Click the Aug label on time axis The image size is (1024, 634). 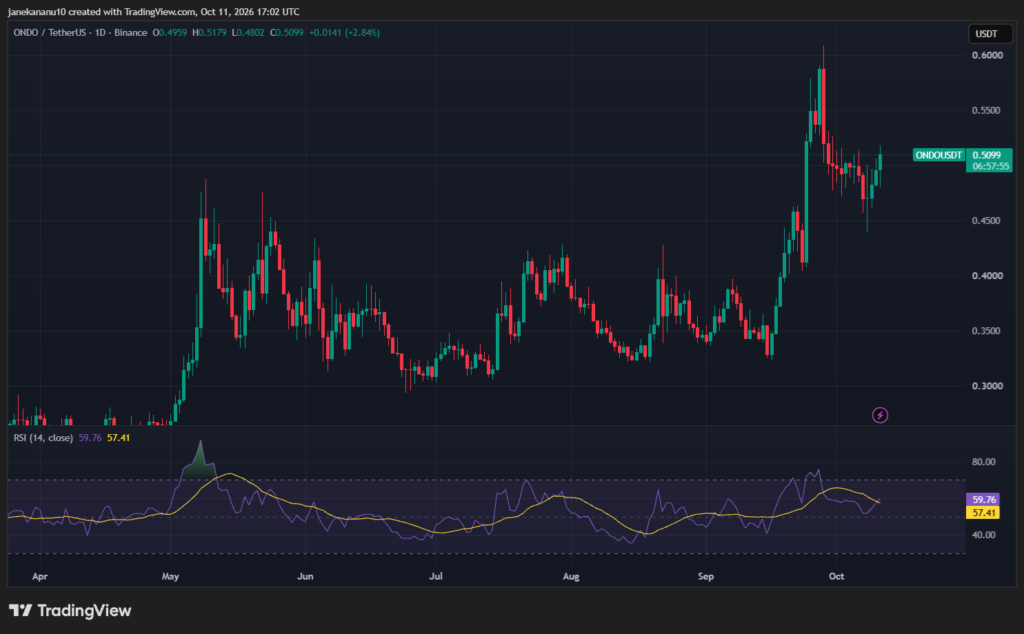[571, 577]
